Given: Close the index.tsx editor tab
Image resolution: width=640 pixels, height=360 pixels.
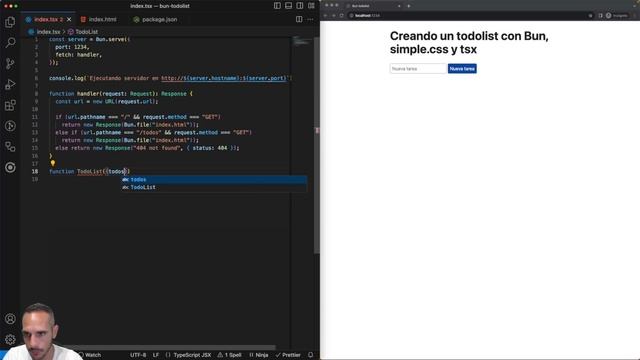Looking at the screenshot, I should [x=69, y=20].
